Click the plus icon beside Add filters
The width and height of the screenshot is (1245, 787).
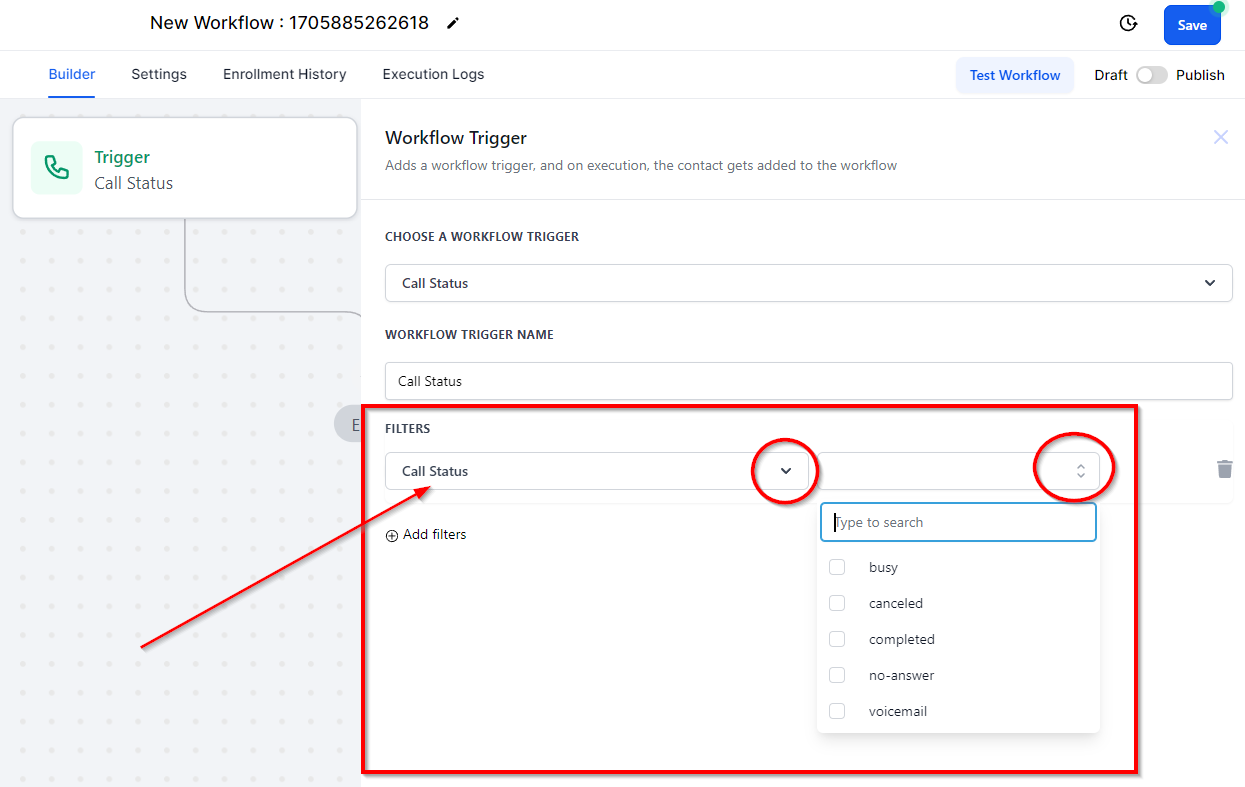pos(392,536)
